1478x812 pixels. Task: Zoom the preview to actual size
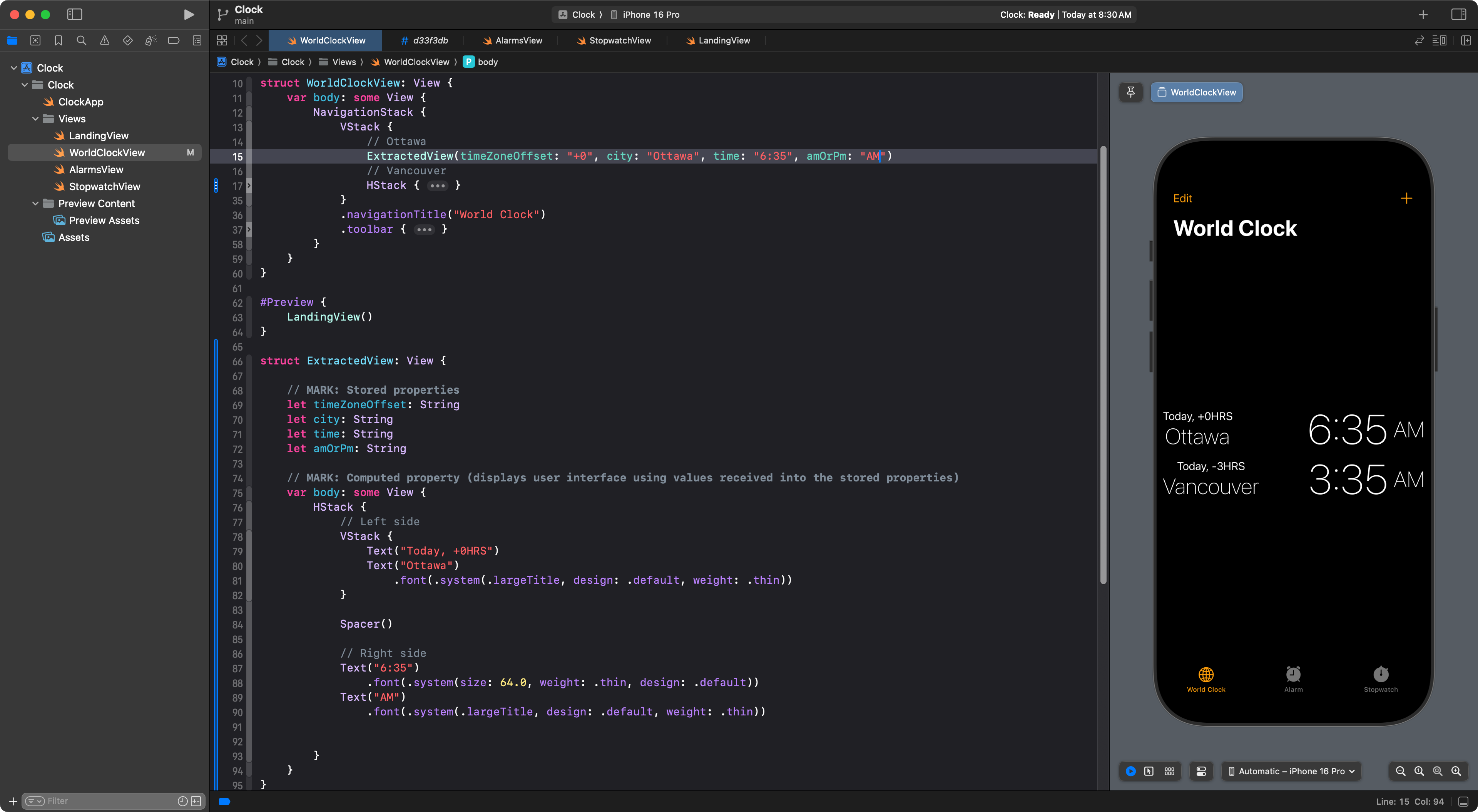pyautogui.click(x=1419, y=771)
